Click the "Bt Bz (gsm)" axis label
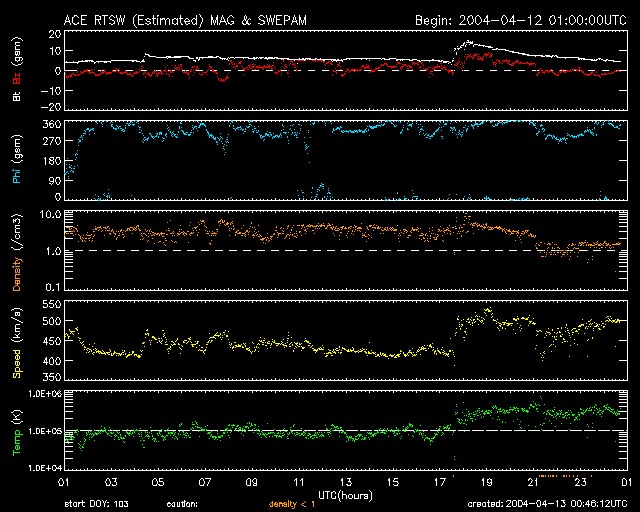Image resolution: width=640 pixels, height=512 pixels. pos(17,70)
